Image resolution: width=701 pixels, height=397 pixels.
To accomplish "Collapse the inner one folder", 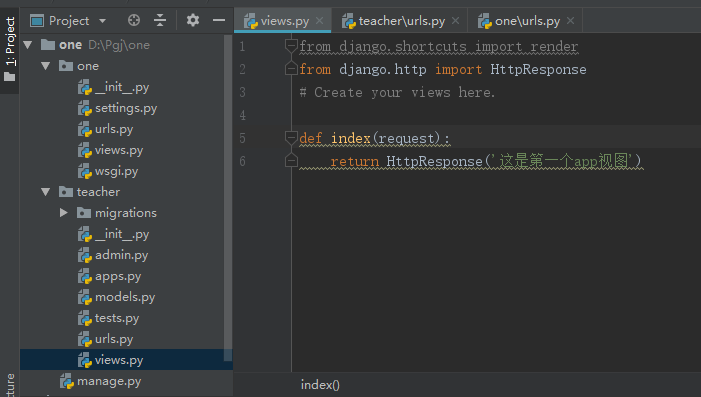I will [x=46, y=66].
